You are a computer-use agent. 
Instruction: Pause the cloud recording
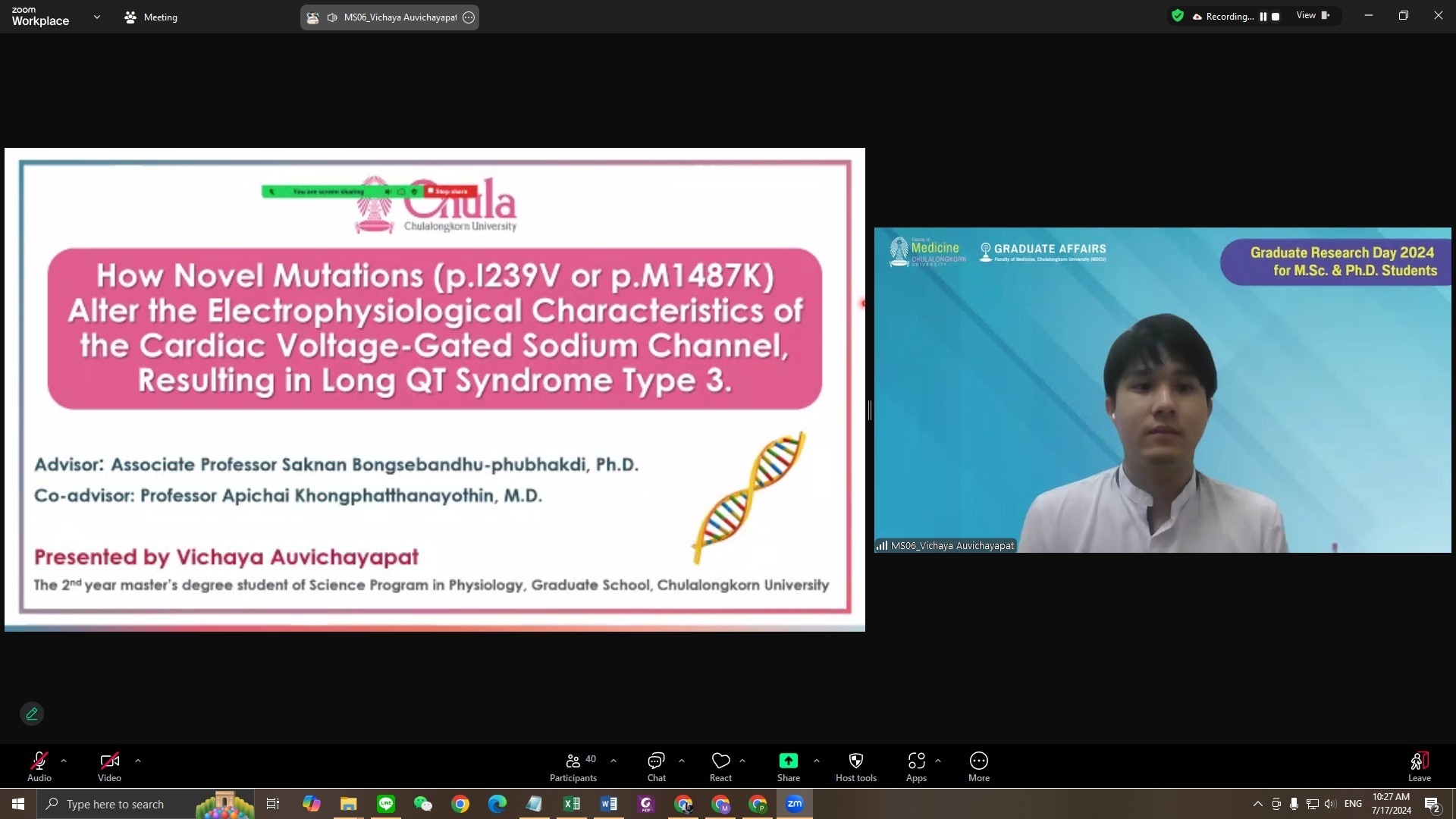point(1263,17)
